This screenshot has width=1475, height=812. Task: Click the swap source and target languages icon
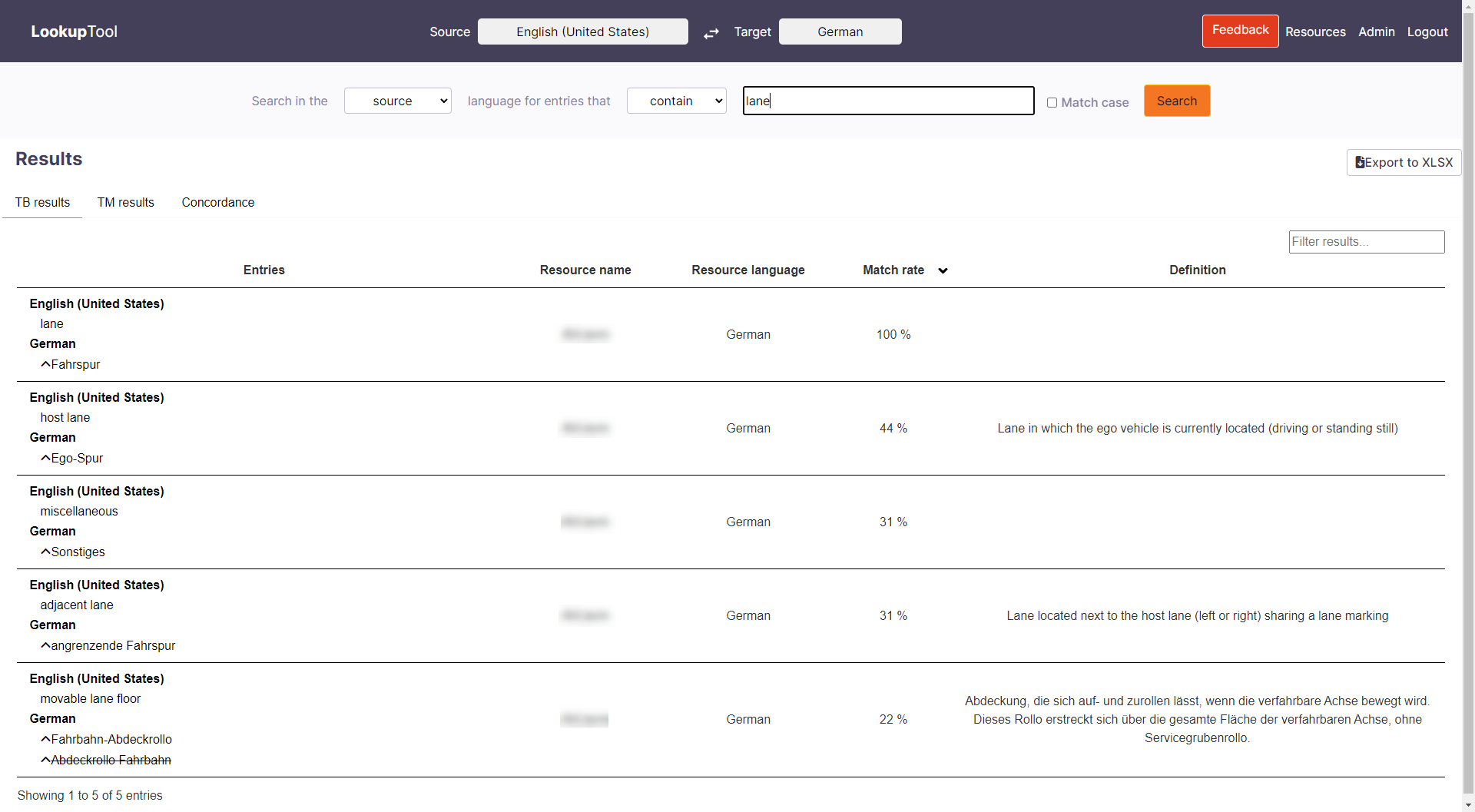[x=711, y=32]
